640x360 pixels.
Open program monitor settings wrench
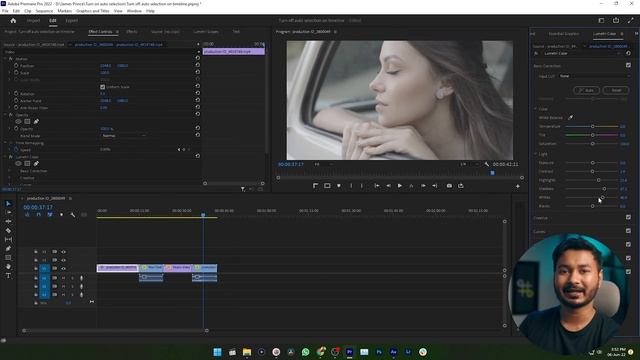[x=487, y=164]
